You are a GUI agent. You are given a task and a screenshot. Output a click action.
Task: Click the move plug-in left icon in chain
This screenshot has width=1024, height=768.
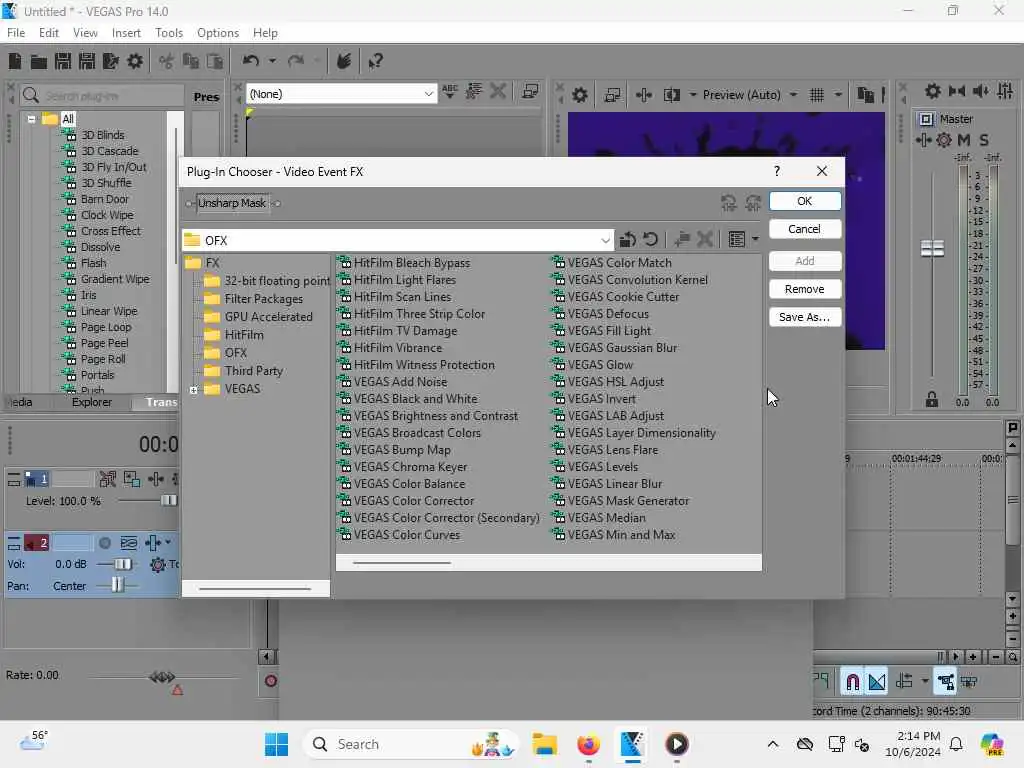(729, 203)
